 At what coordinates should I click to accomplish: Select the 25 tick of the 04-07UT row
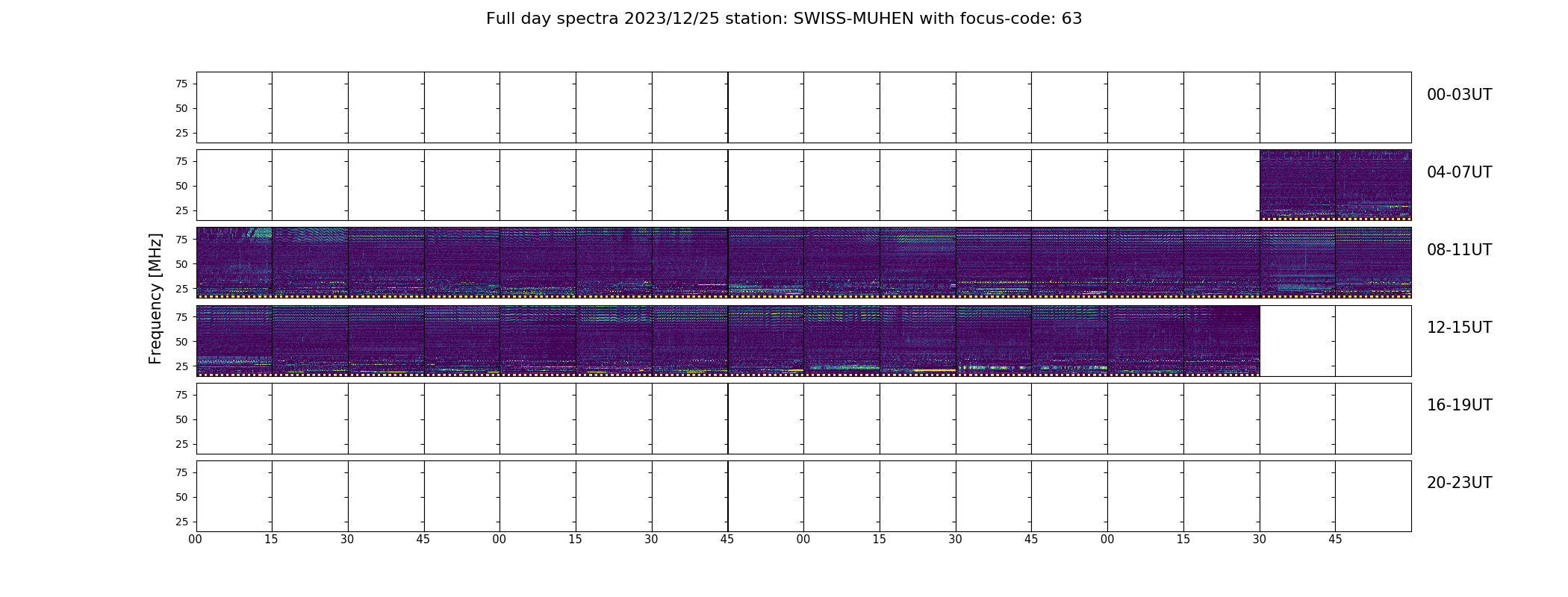coord(181,210)
